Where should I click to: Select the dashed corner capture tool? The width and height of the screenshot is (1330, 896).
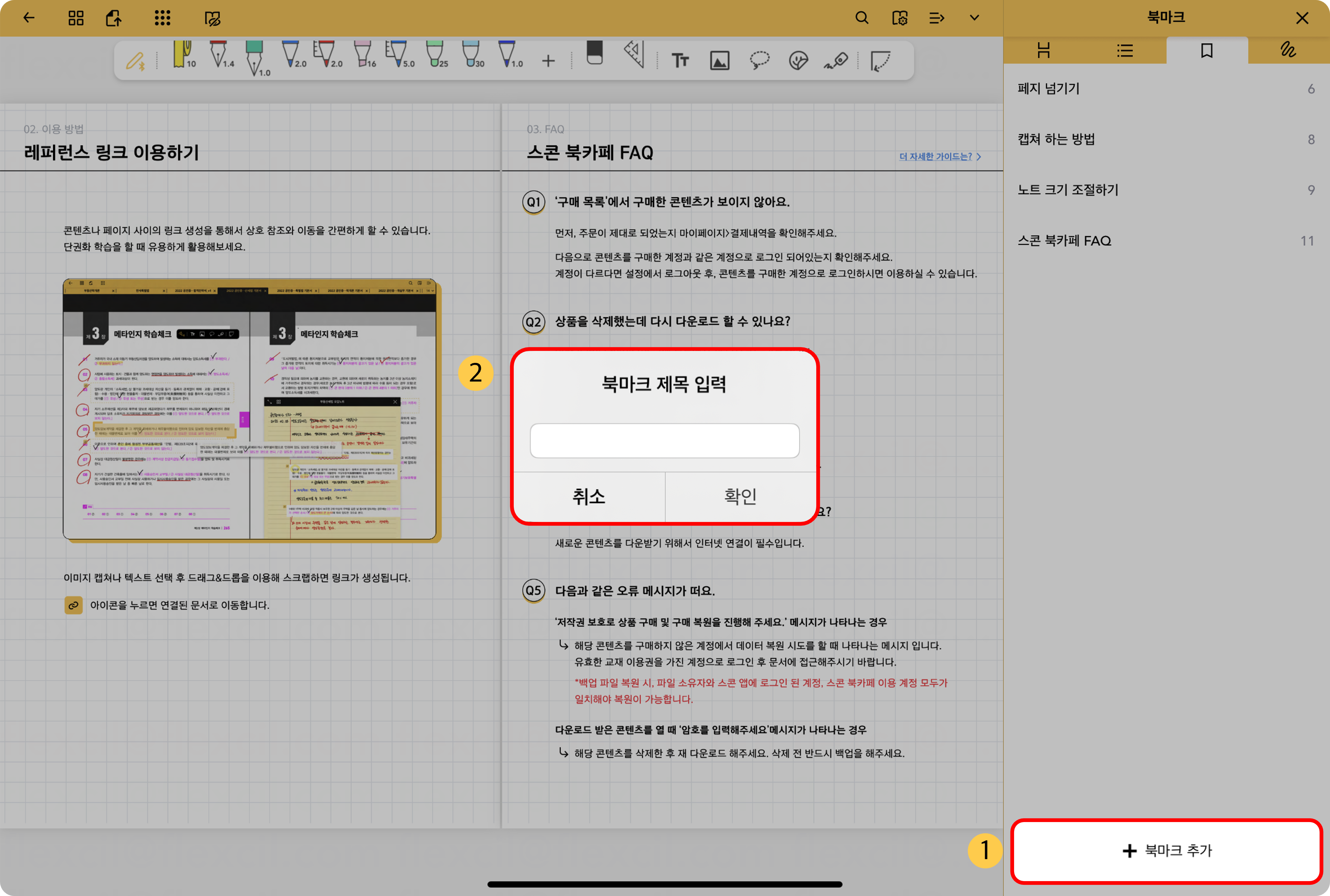[881, 60]
